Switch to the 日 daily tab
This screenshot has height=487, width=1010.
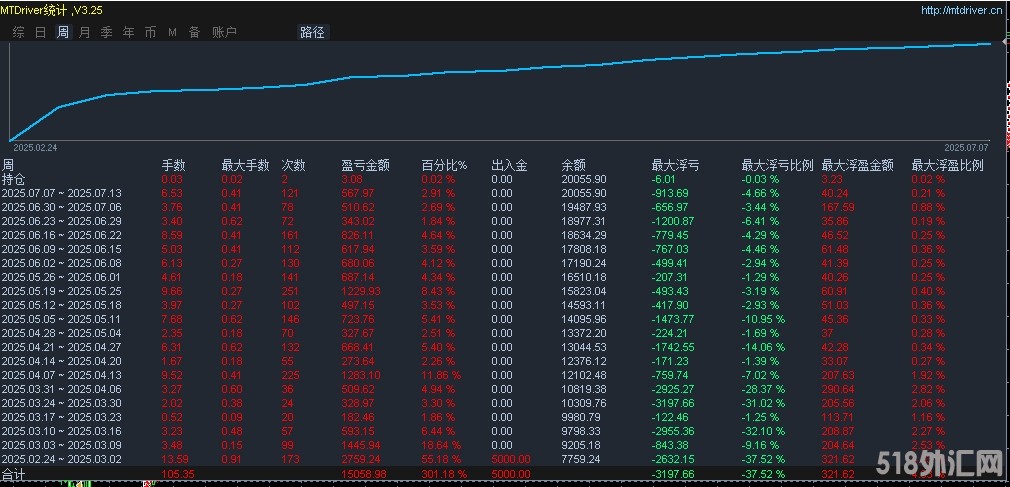point(41,32)
